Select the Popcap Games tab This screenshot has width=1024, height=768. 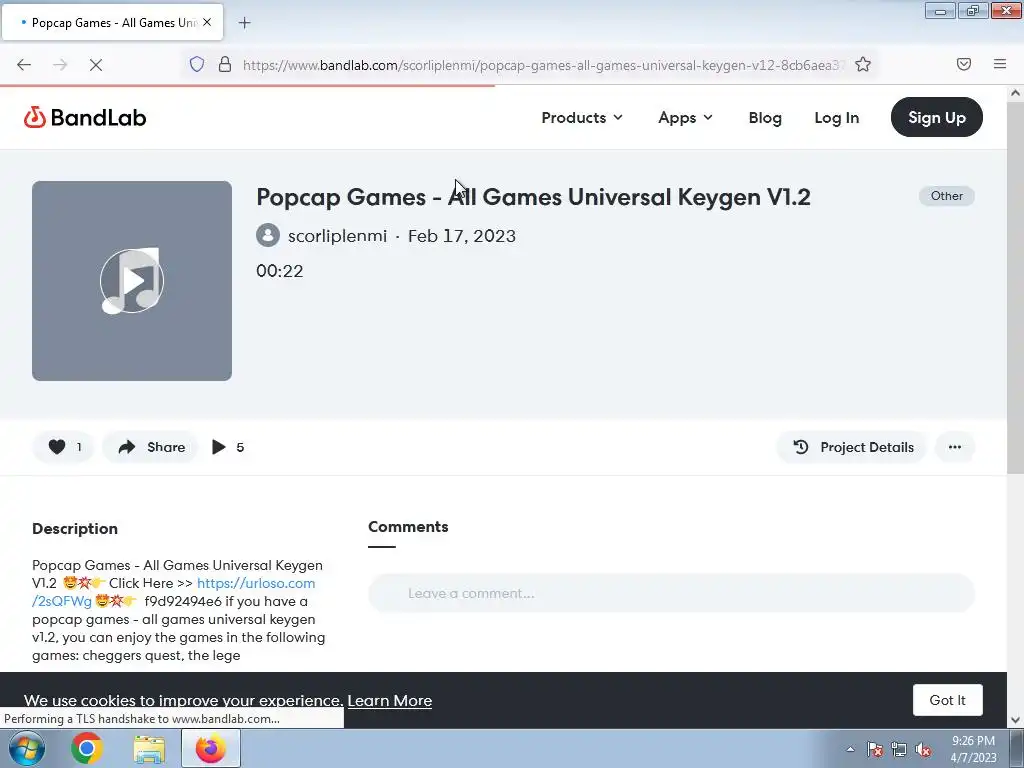coord(113,22)
